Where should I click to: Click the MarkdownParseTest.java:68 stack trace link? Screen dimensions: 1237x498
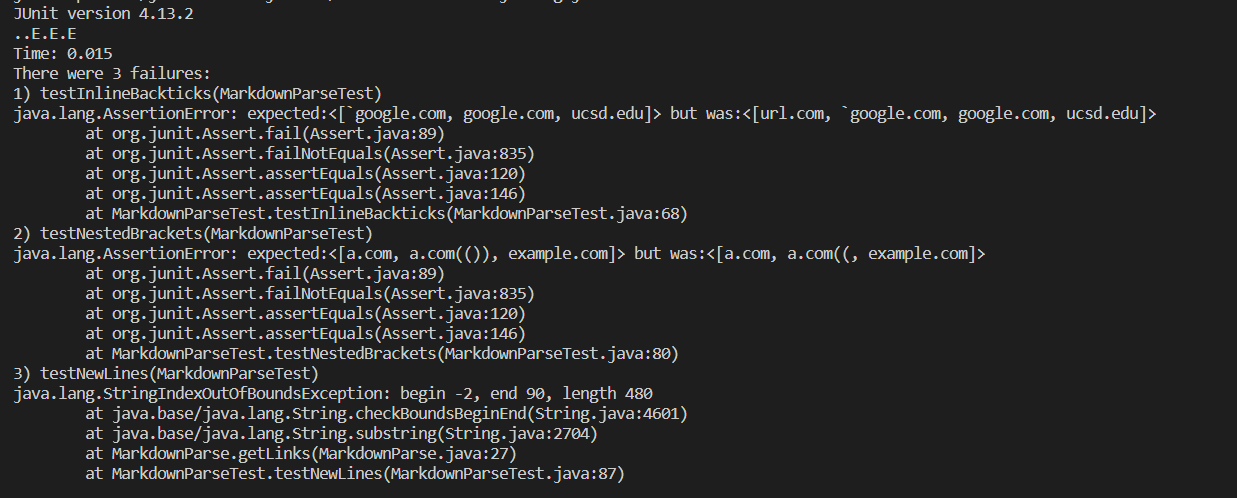tap(569, 213)
